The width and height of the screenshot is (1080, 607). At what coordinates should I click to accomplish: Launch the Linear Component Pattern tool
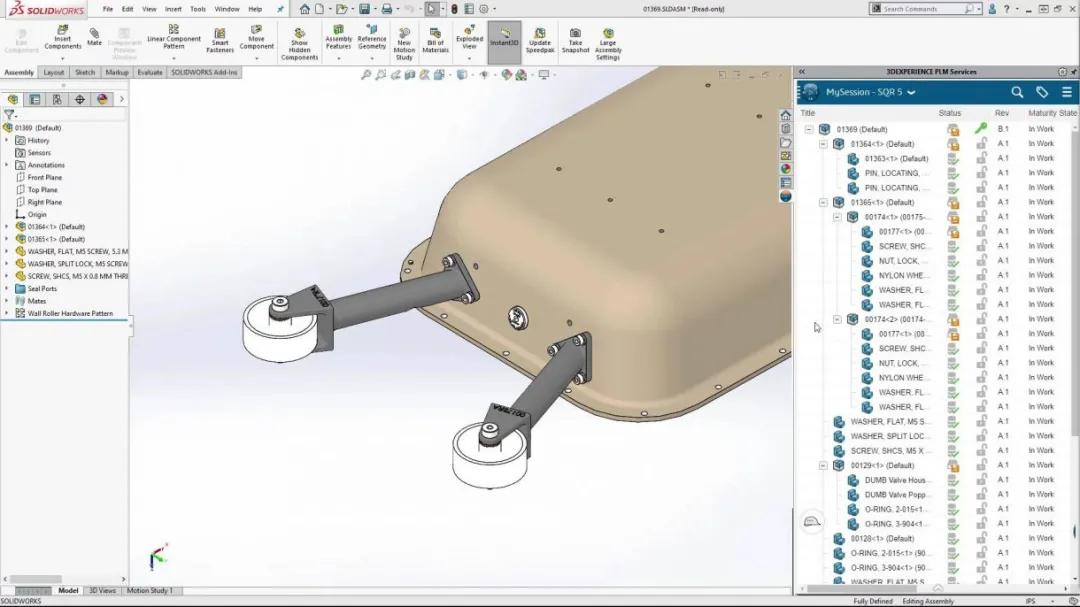click(x=175, y=38)
